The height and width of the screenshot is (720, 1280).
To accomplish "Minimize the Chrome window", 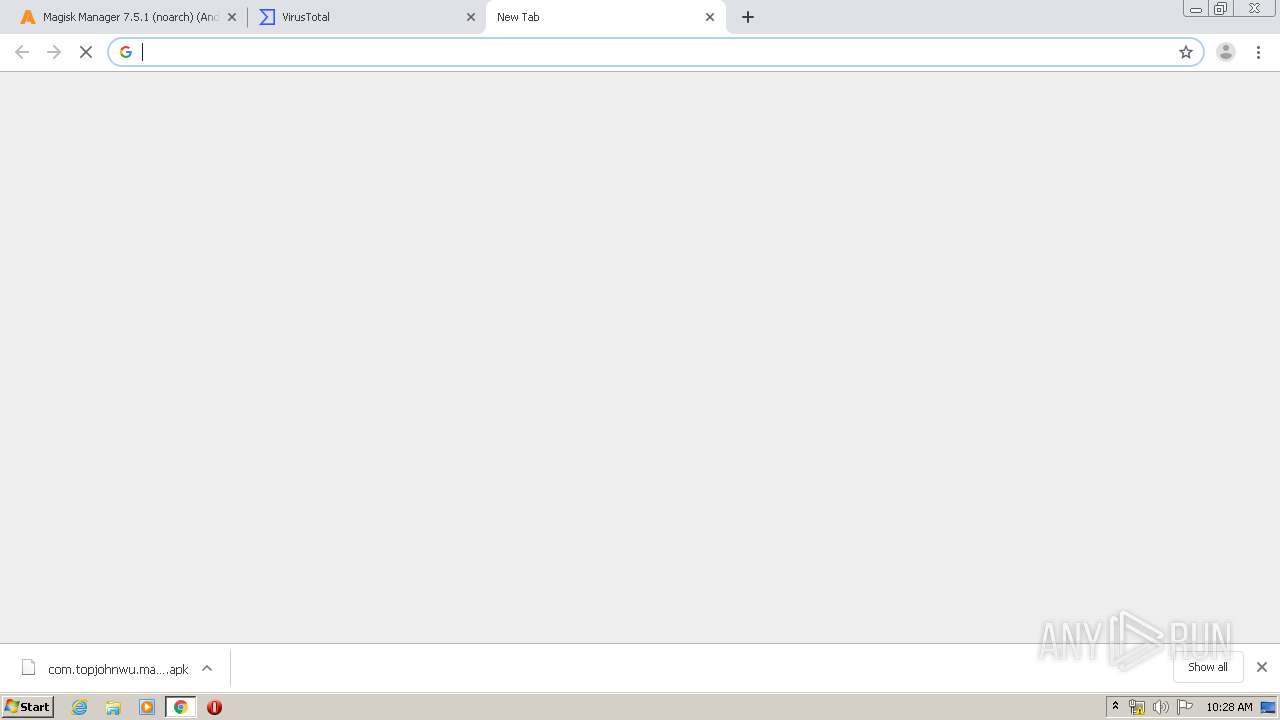I will pyautogui.click(x=1196, y=9).
